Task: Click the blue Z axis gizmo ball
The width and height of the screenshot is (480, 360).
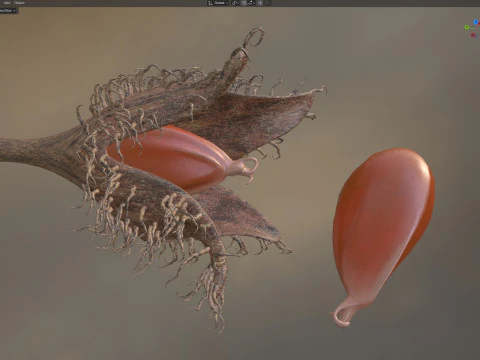Action: pyautogui.click(x=476, y=22)
